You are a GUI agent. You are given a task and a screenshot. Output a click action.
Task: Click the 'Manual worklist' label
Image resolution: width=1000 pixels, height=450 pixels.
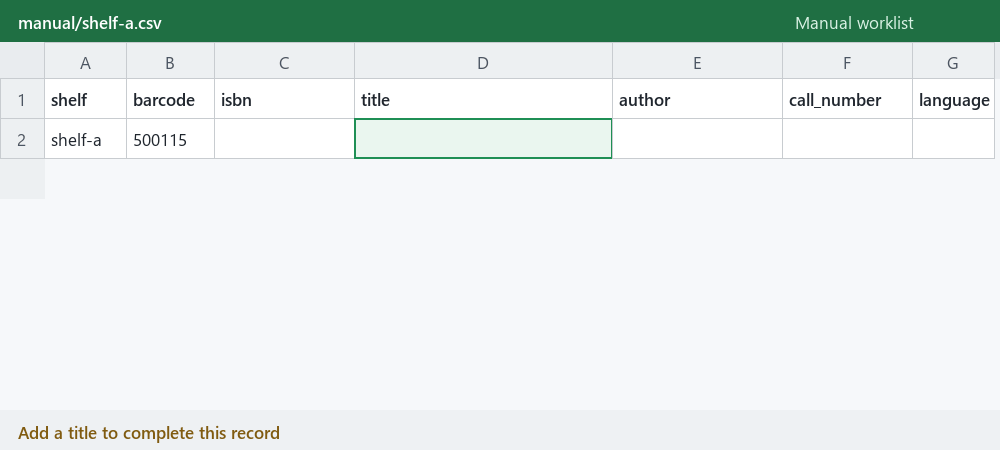(x=854, y=24)
